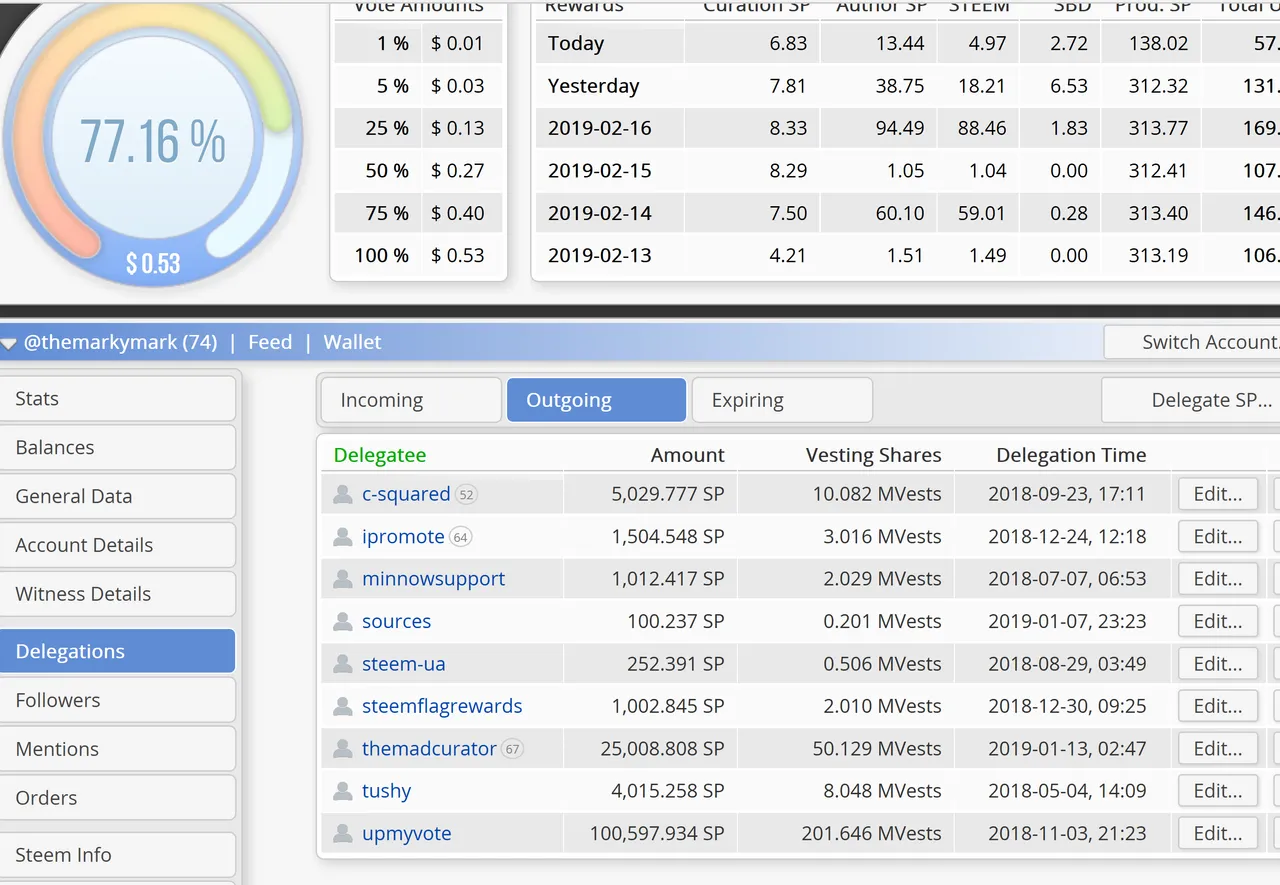Open Orders in the sidebar
Screen dimensions: 1280x885
[x=117, y=798]
